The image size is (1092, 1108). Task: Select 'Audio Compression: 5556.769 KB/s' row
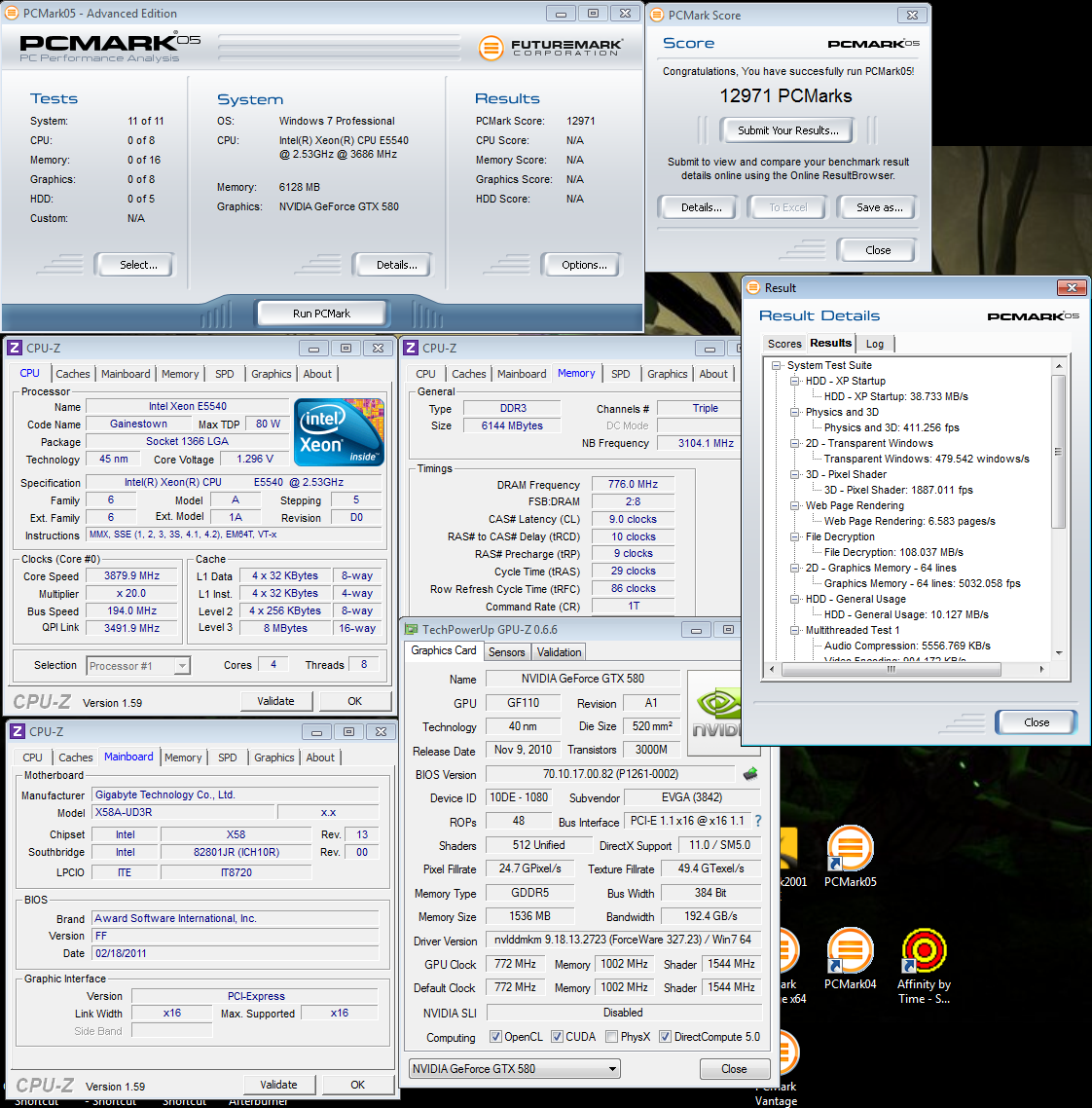click(907, 646)
